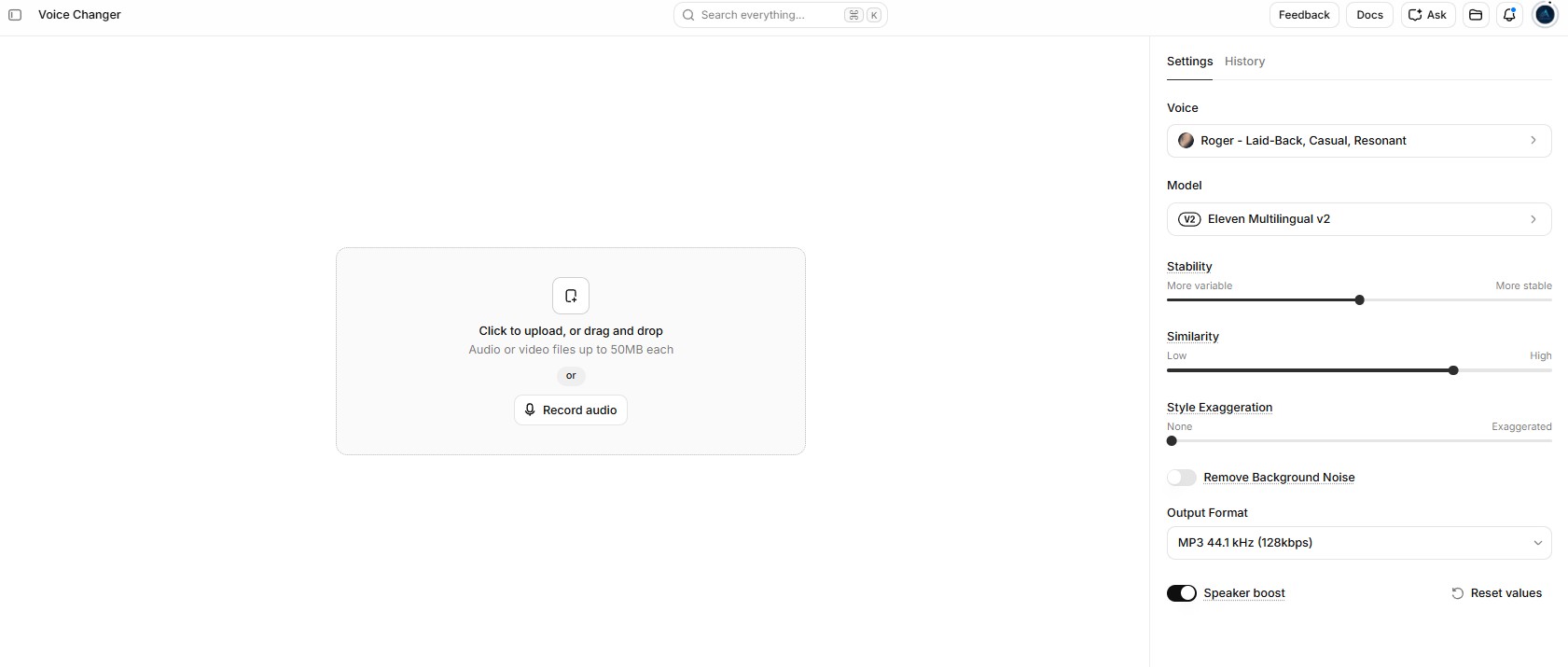Click the 'Exaggerated' text
This screenshot has width=1568, height=667.
pos(1521,427)
